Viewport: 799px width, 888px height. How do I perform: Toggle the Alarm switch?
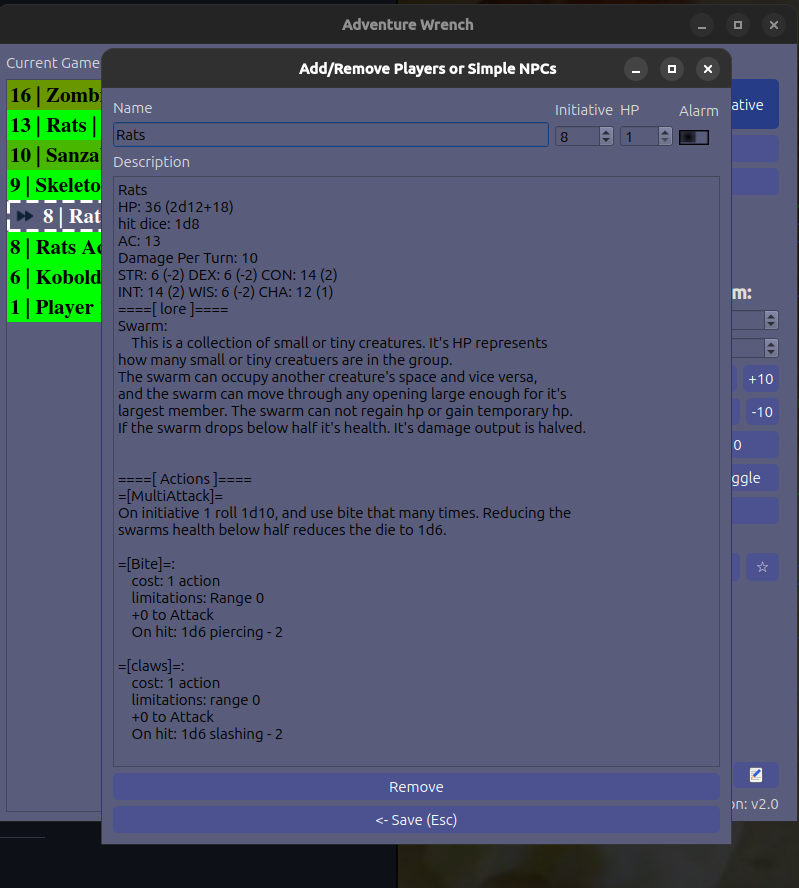coord(693,137)
